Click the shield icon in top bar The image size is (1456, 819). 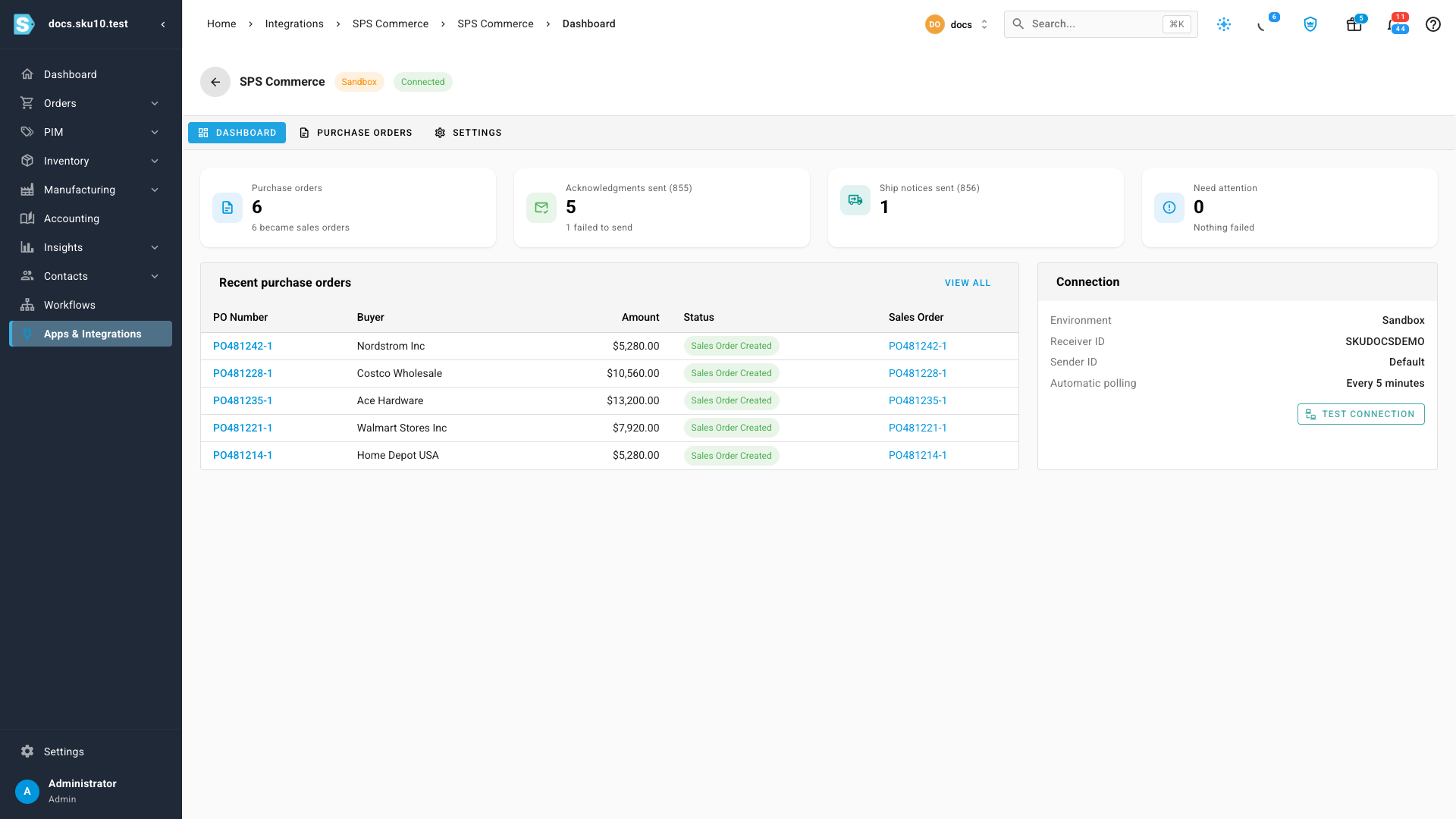pos(1310,24)
